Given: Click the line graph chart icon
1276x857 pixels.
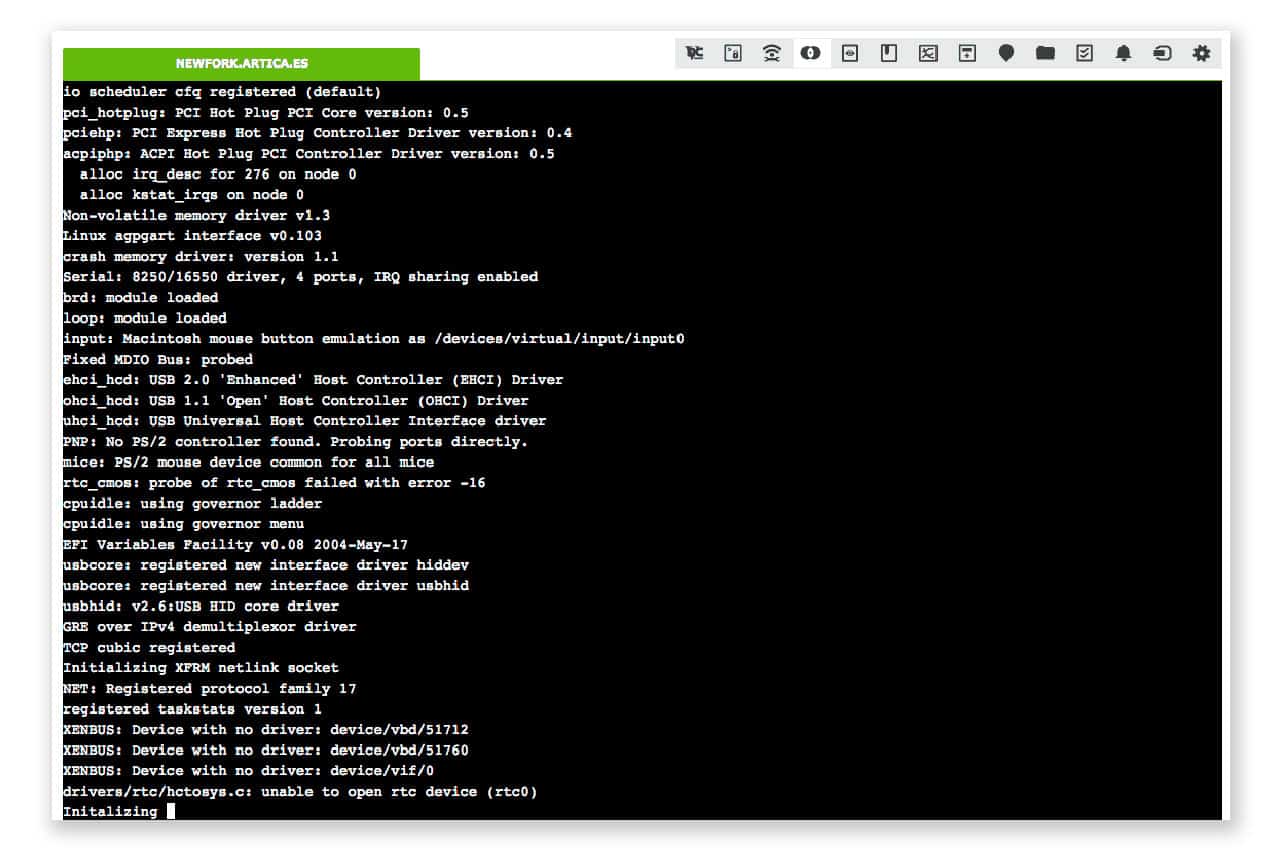Looking at the screenshot, I should point(928,53).
